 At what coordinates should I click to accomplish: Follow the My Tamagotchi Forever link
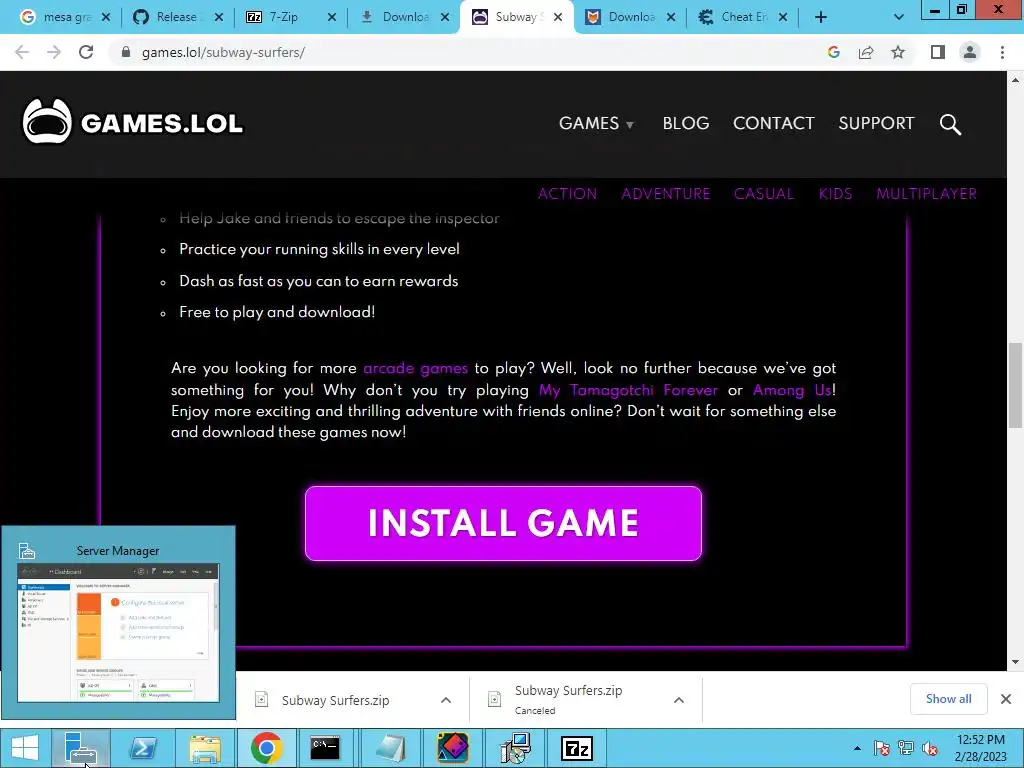628,391
